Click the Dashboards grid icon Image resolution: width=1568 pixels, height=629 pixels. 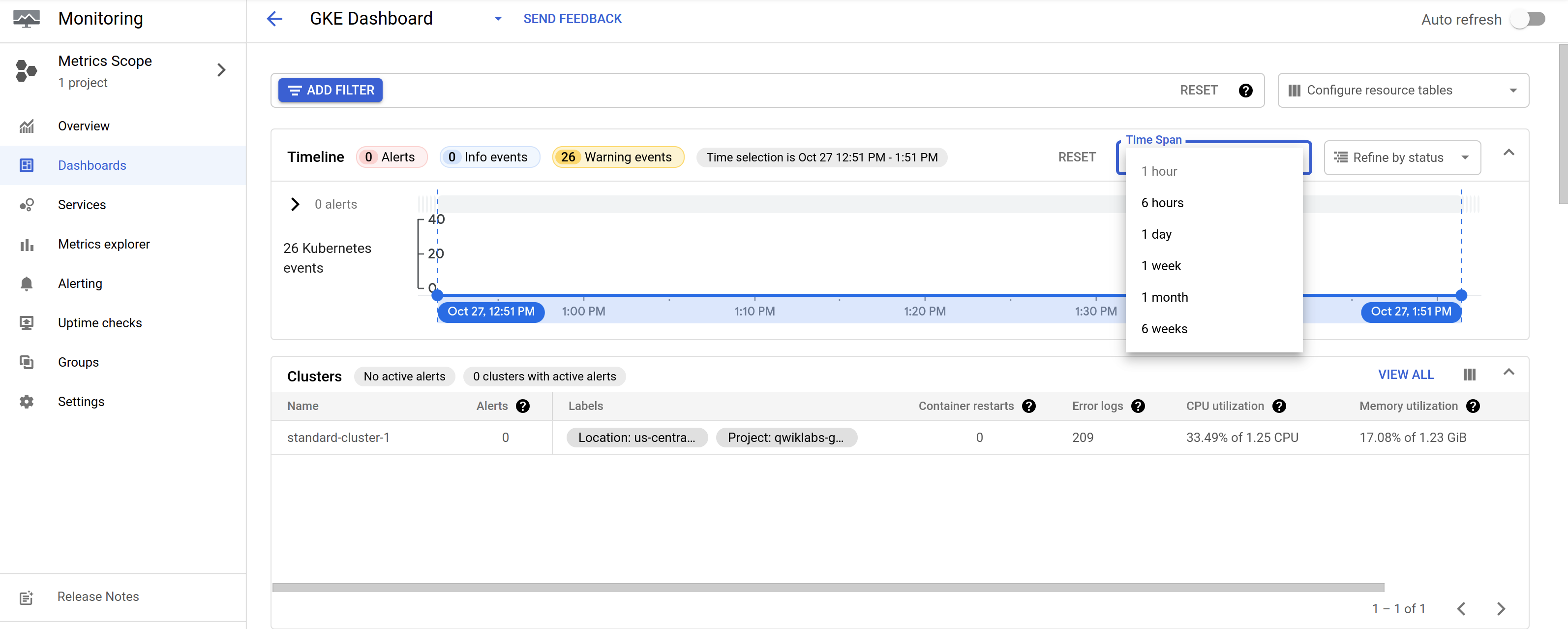point(26,165)
